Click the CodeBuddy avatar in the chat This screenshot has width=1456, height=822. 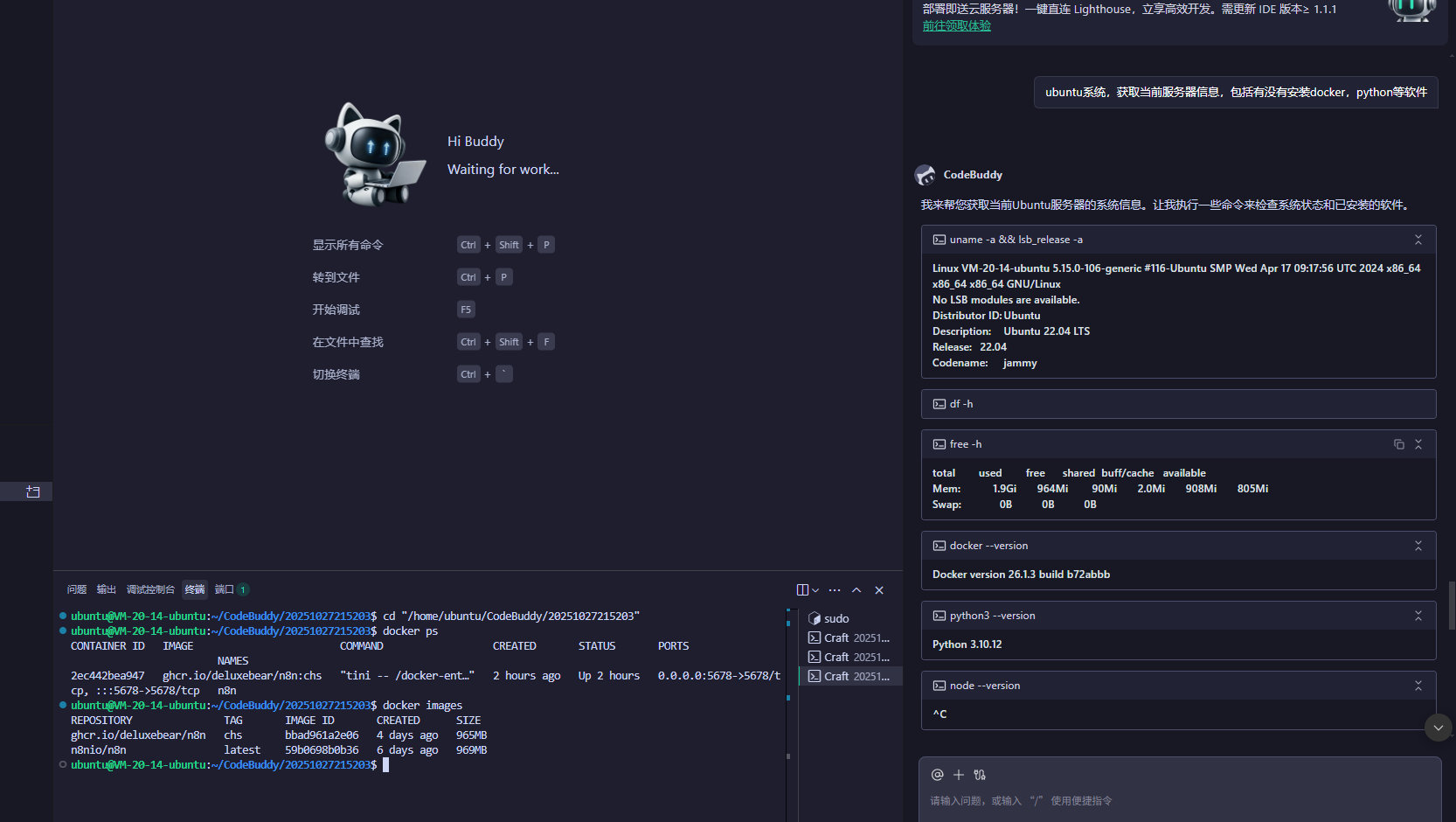(x=926, y=175)
